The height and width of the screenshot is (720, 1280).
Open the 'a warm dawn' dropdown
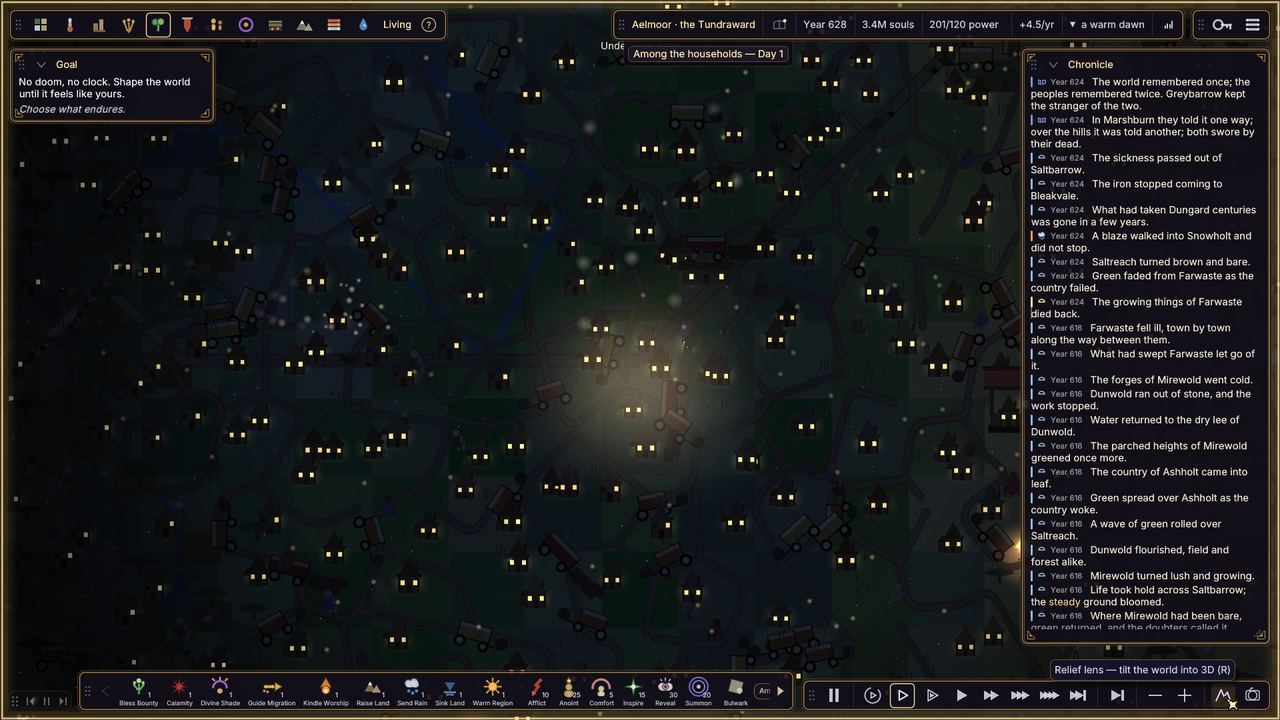point(1107,25)
